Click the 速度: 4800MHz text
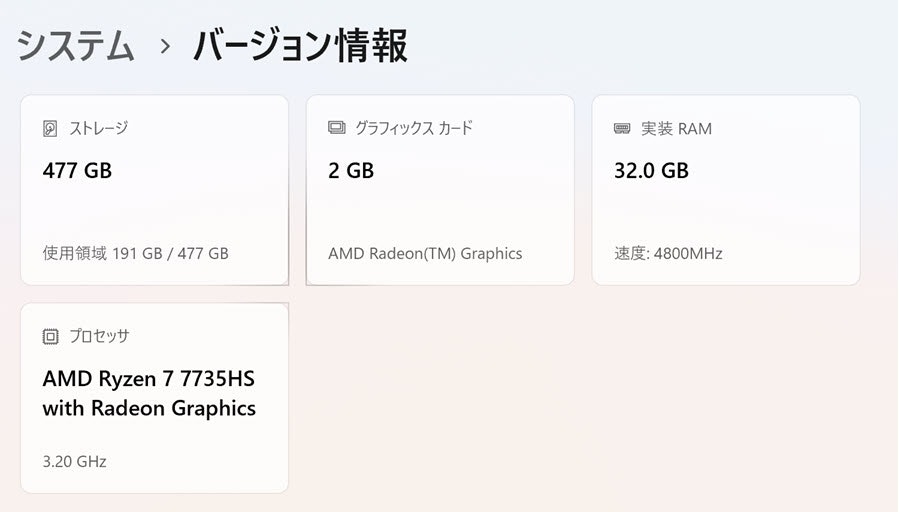The width and height of the screenshot is (899, 512). point(668,253)
